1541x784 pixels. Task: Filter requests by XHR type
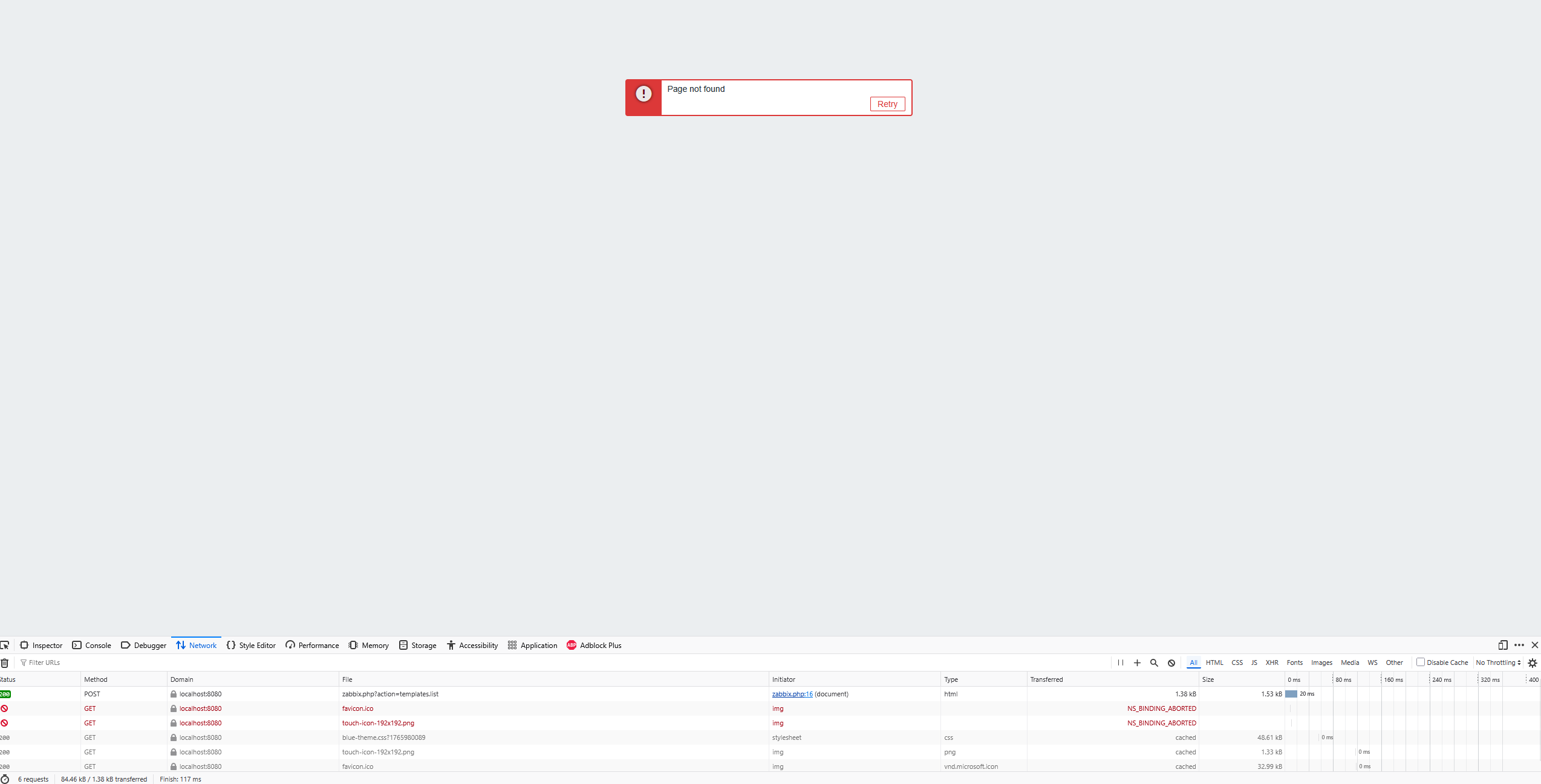click(x=1271, y=663)
